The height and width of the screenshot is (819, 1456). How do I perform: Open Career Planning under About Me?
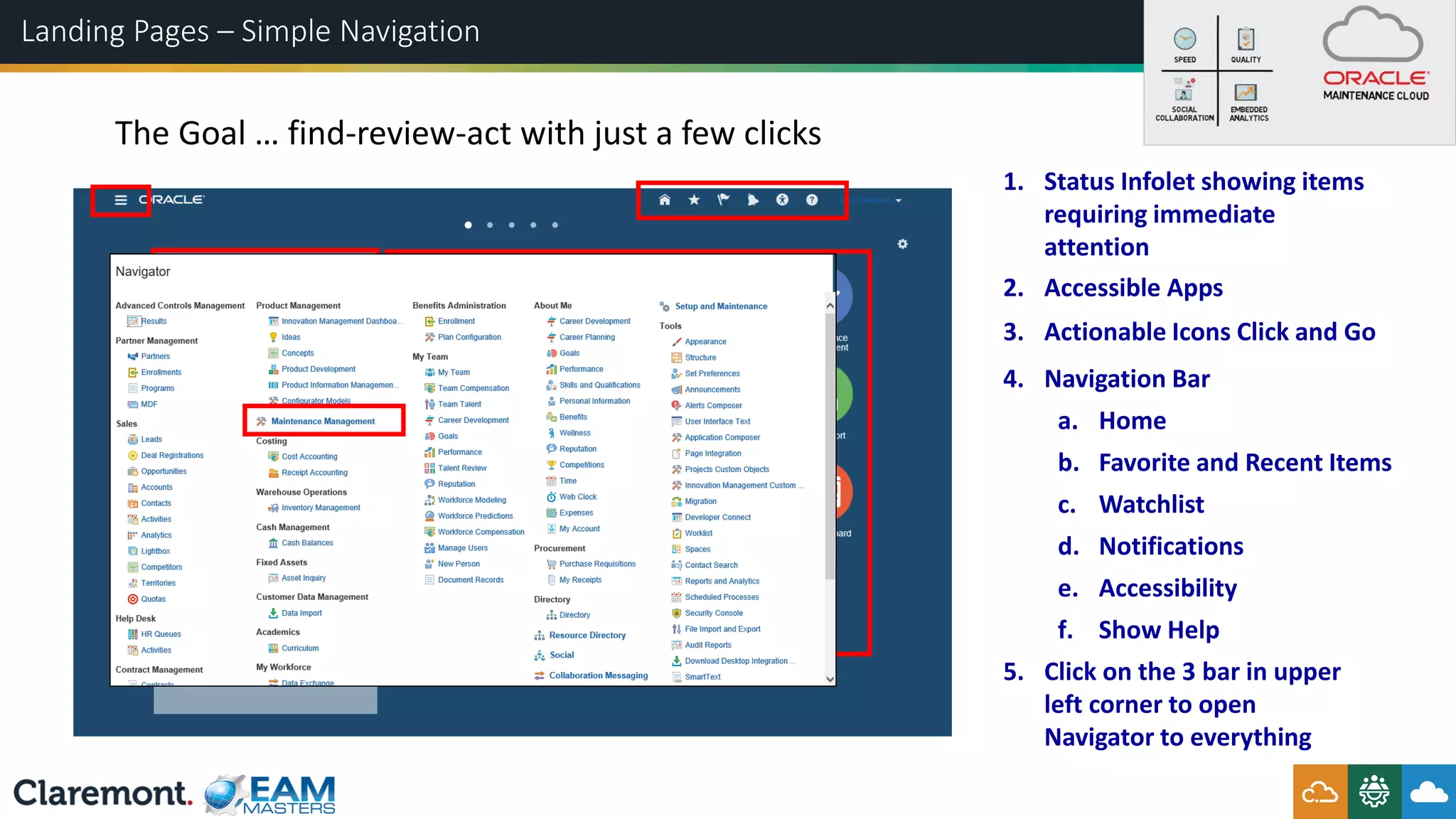pyautogui.click(x=587, y=337)
